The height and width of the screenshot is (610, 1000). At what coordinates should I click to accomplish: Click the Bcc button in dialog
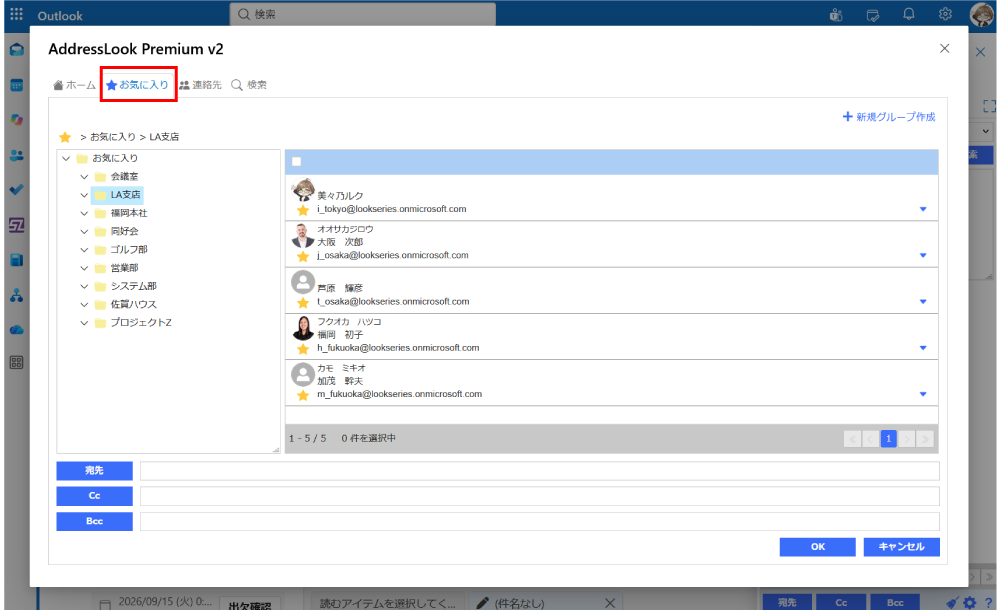point(94,521)
